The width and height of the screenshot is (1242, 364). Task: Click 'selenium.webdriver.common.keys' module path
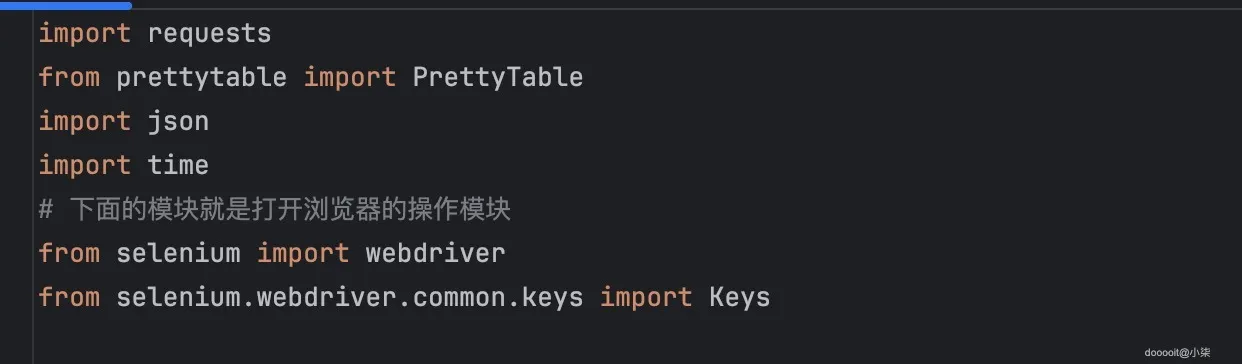click(x=350, y=297)
